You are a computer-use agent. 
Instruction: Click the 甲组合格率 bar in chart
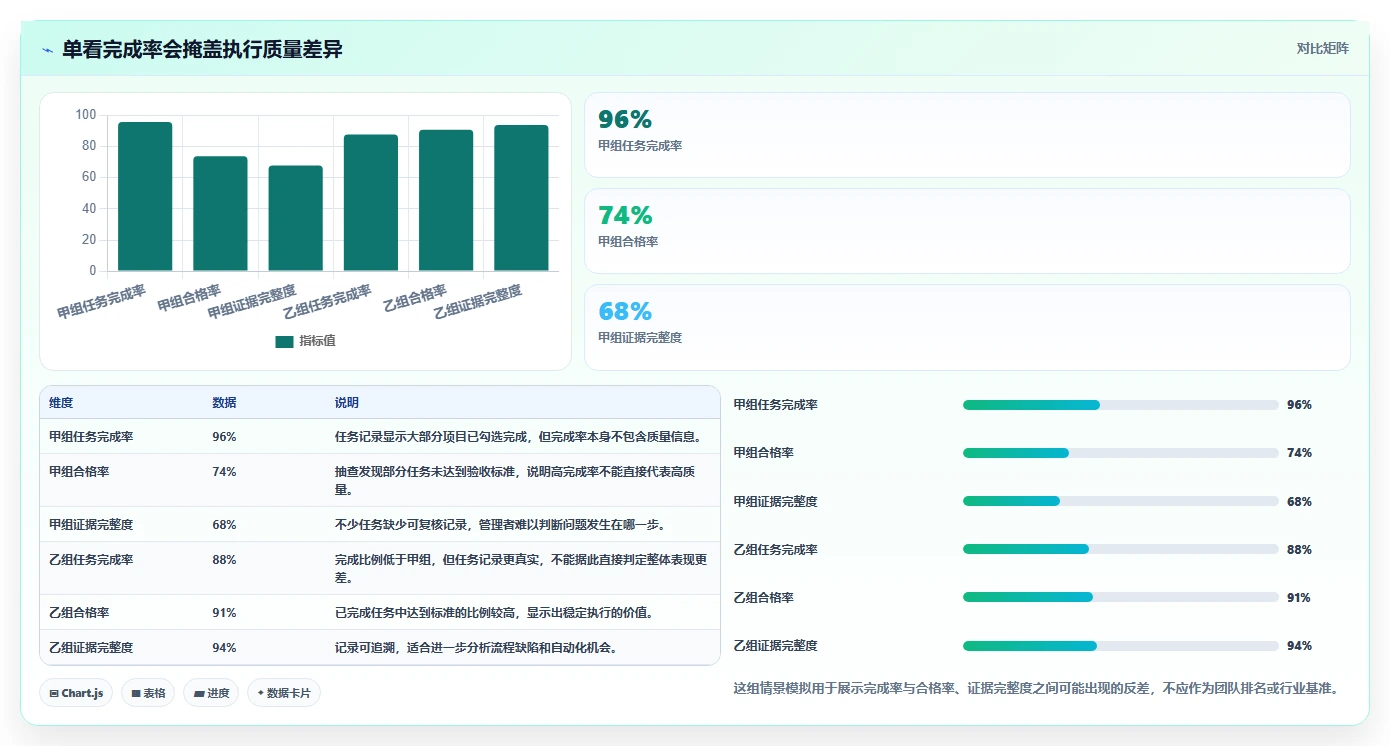(x=220, y=213)
